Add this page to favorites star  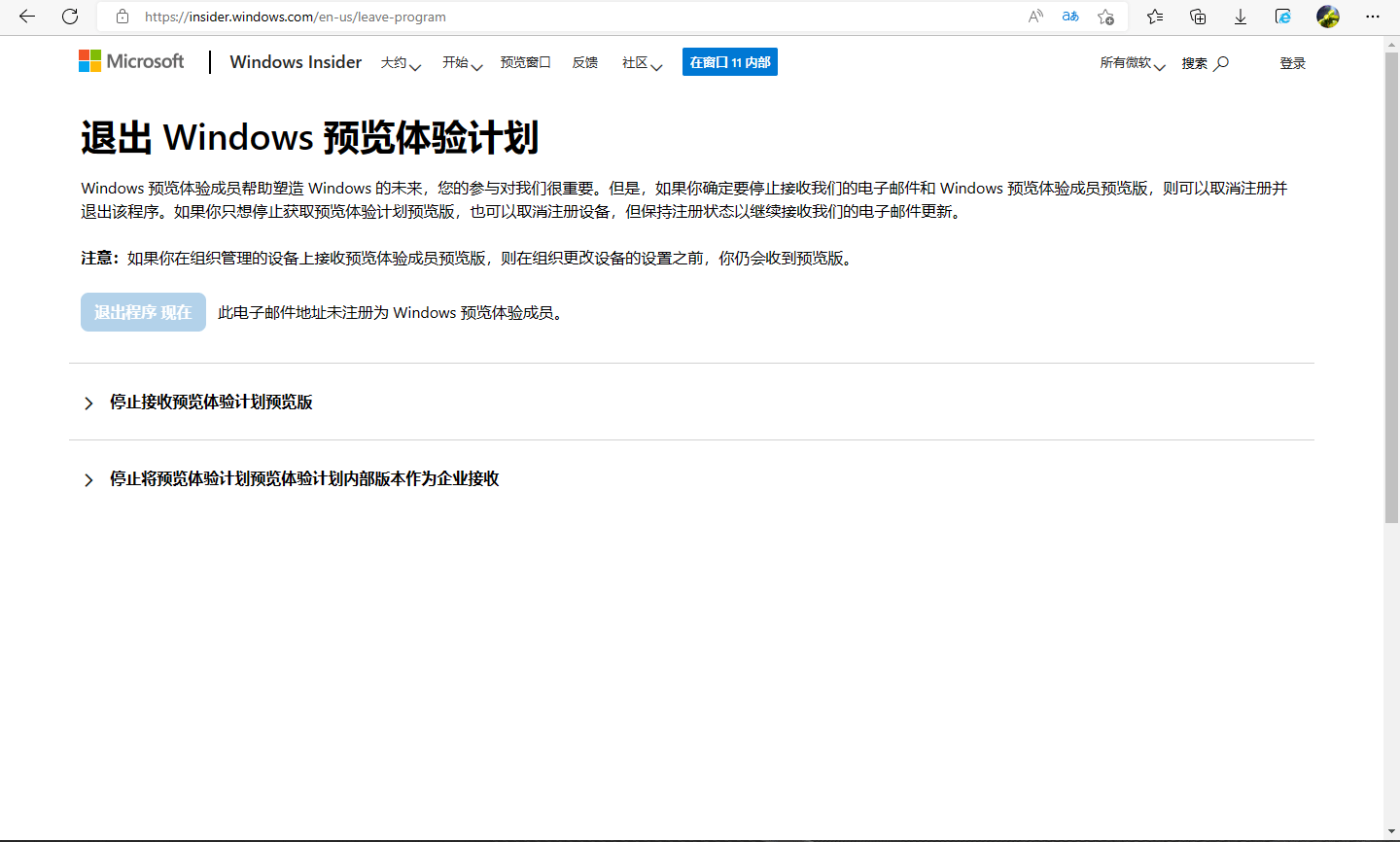(x=1105, y=17)
